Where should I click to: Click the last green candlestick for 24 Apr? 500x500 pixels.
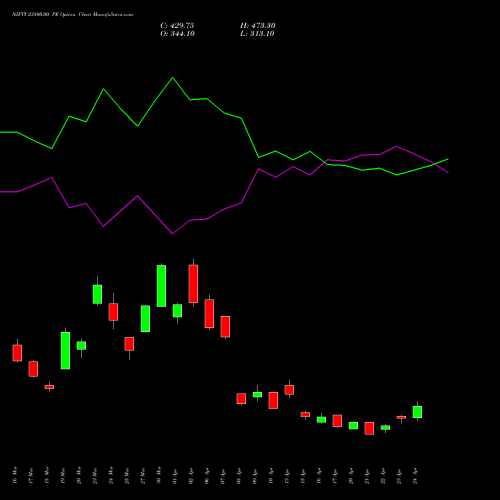coord(417,412)
